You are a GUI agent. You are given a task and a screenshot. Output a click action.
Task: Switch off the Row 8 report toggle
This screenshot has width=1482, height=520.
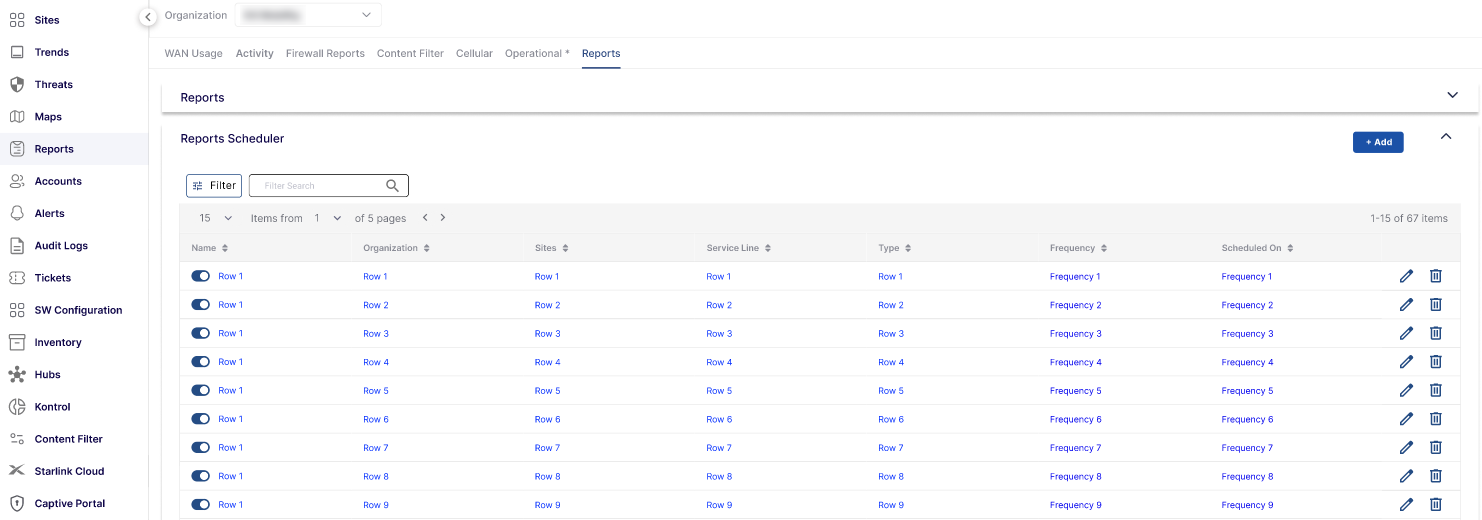(201, 476)
